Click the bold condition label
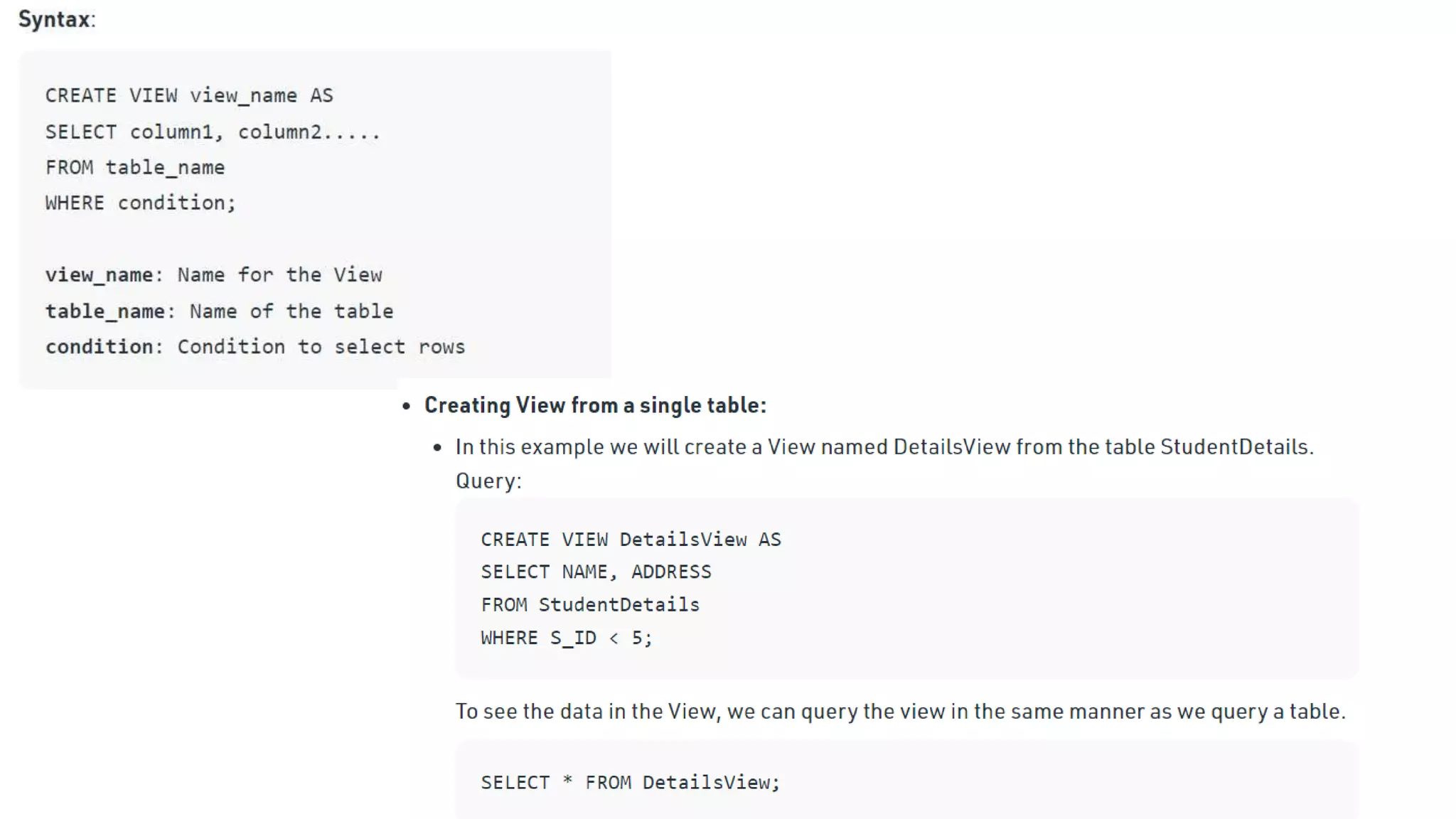Screen dimensions: 1456x819 coord(100,347)
